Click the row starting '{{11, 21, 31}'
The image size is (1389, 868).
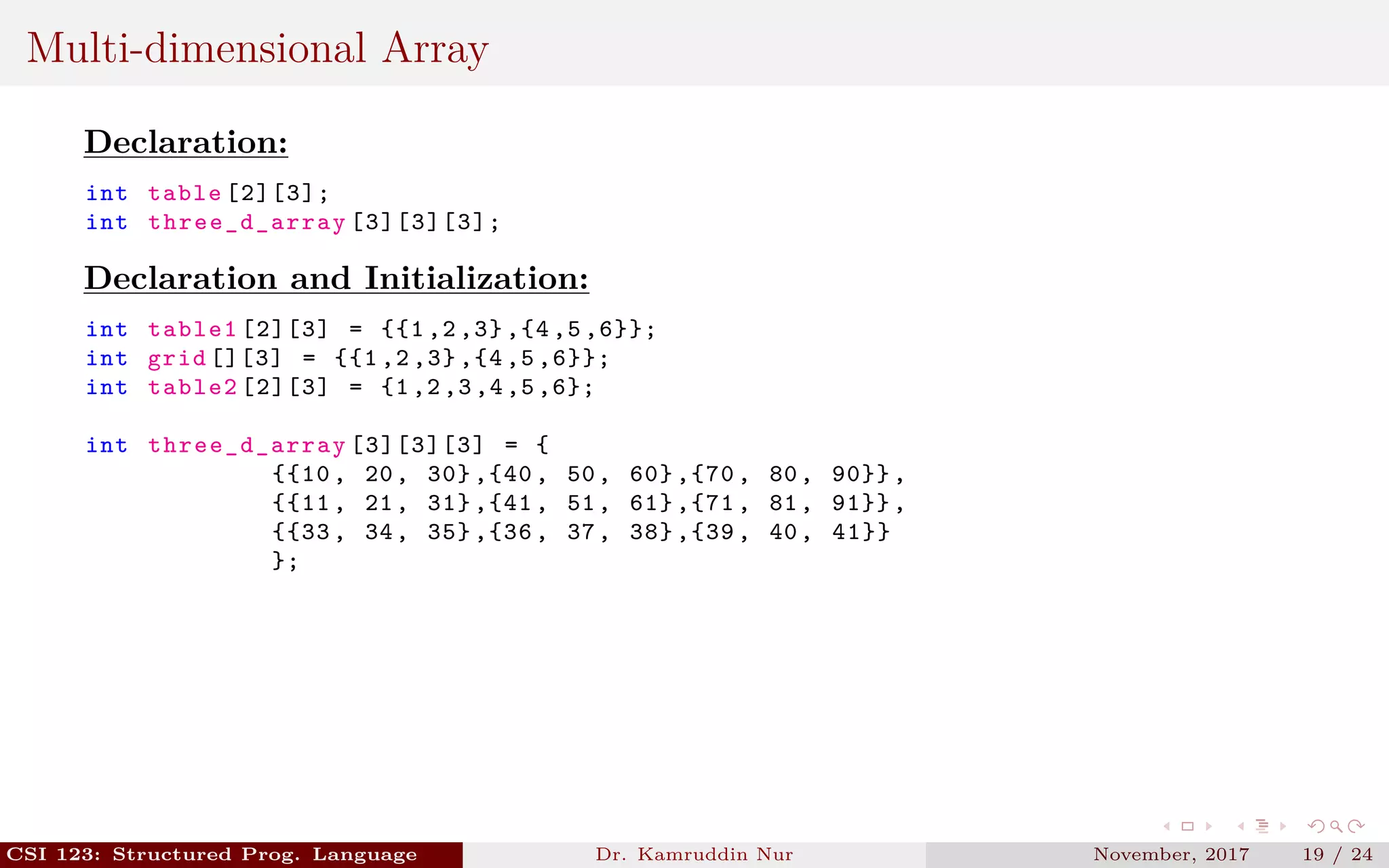point(588,504)
